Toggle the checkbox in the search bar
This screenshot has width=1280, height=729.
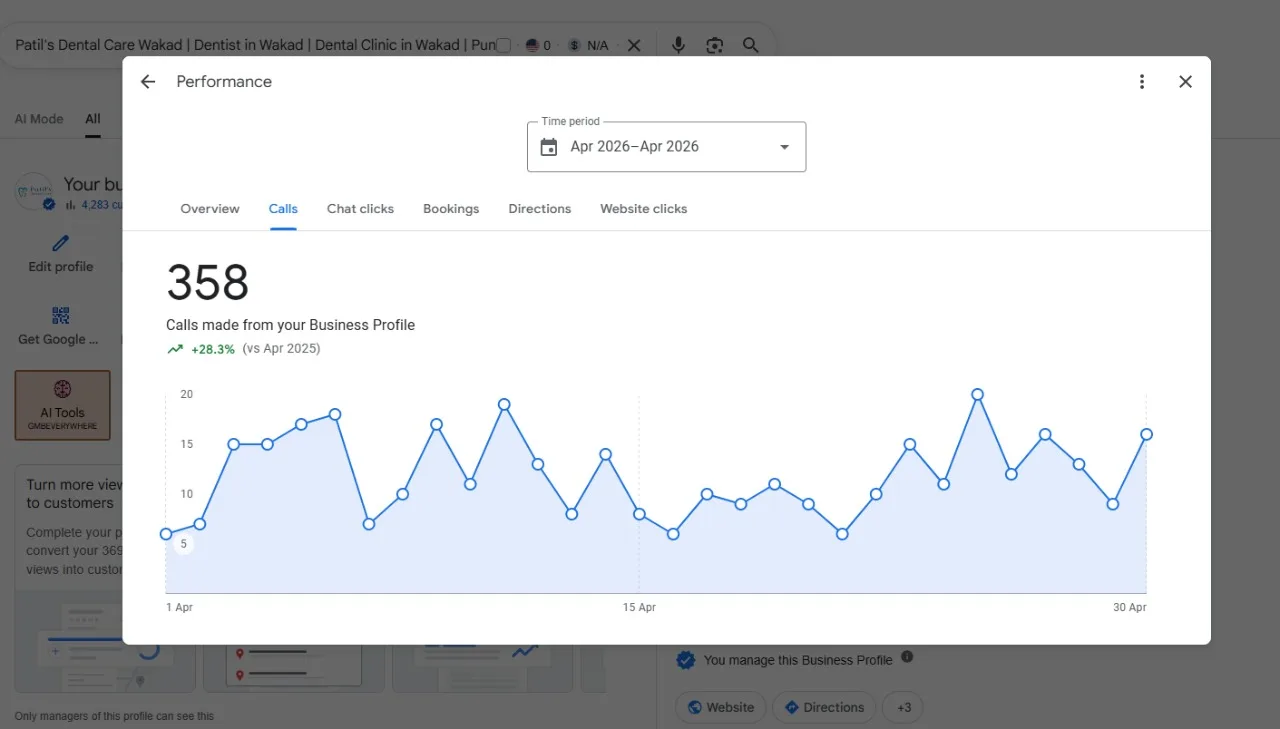(x=504, y=45)
